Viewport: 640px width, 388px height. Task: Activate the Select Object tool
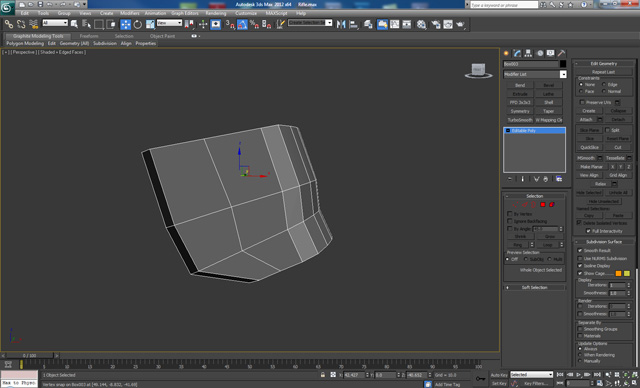coord(74,24)
